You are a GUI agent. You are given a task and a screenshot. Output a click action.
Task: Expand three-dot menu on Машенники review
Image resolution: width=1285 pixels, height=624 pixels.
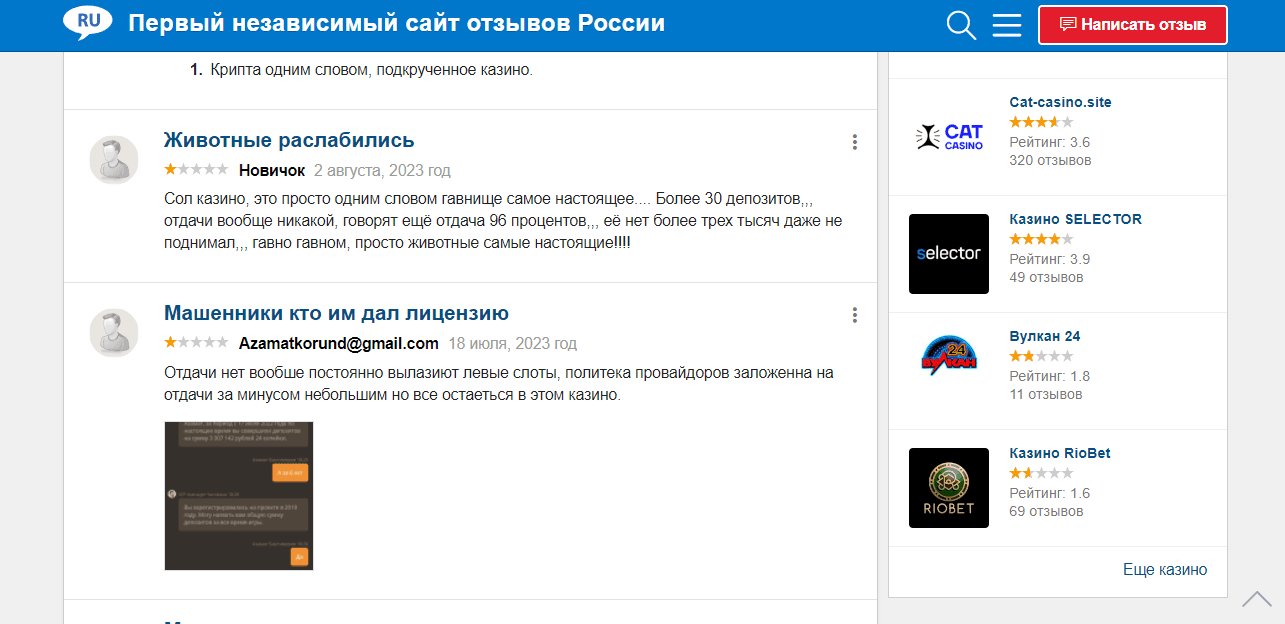(x=854, y=315)
